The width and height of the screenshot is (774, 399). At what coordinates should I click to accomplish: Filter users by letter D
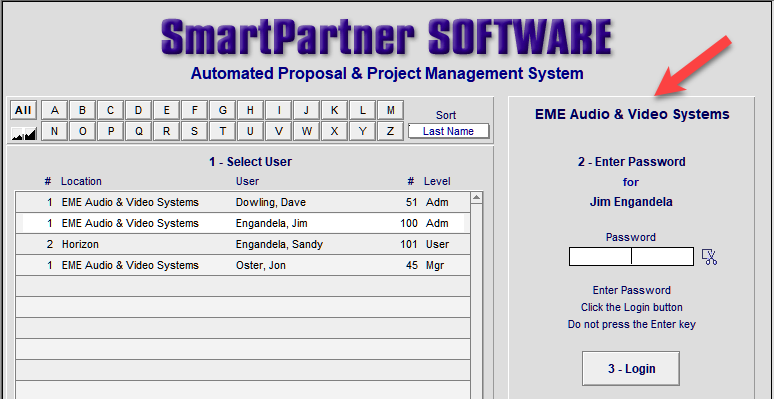pyautogui.click(x=139, y=110)
